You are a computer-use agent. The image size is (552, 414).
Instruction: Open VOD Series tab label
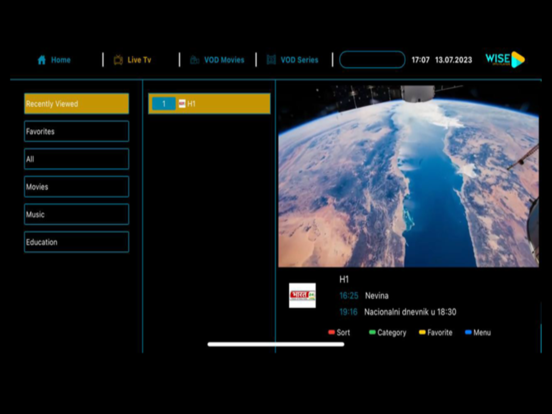click(x=299, y=60)
